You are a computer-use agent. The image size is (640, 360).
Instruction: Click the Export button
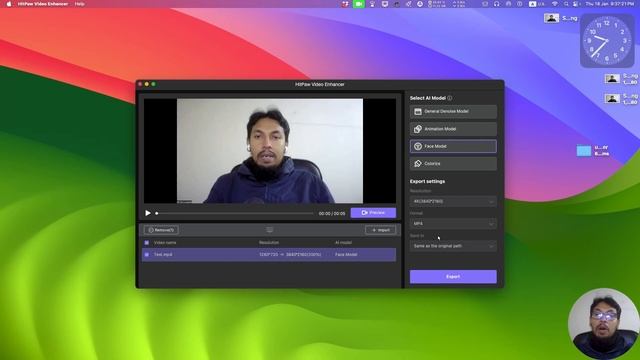pos(453,277)
